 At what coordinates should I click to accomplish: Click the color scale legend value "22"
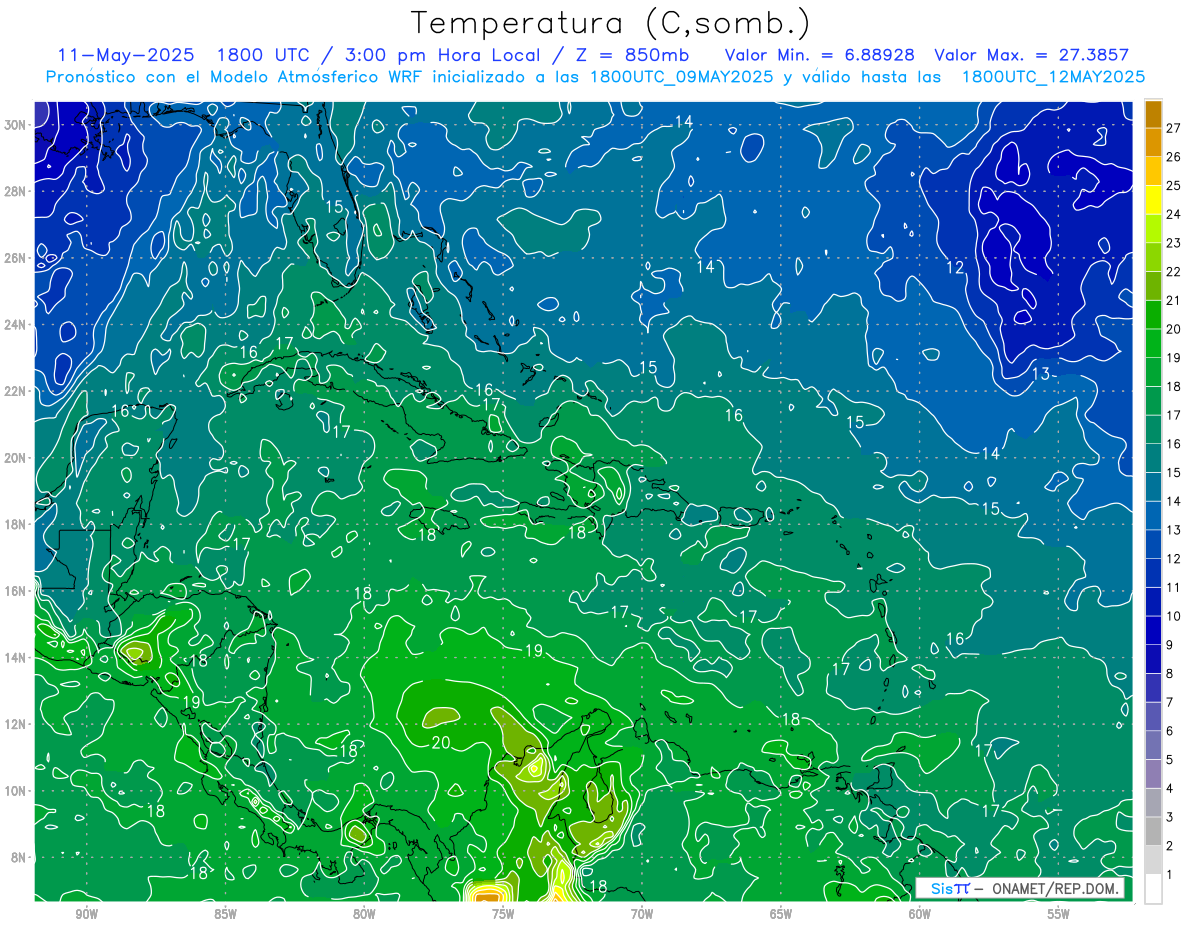pyautogui.click(x=1173, y=271)
